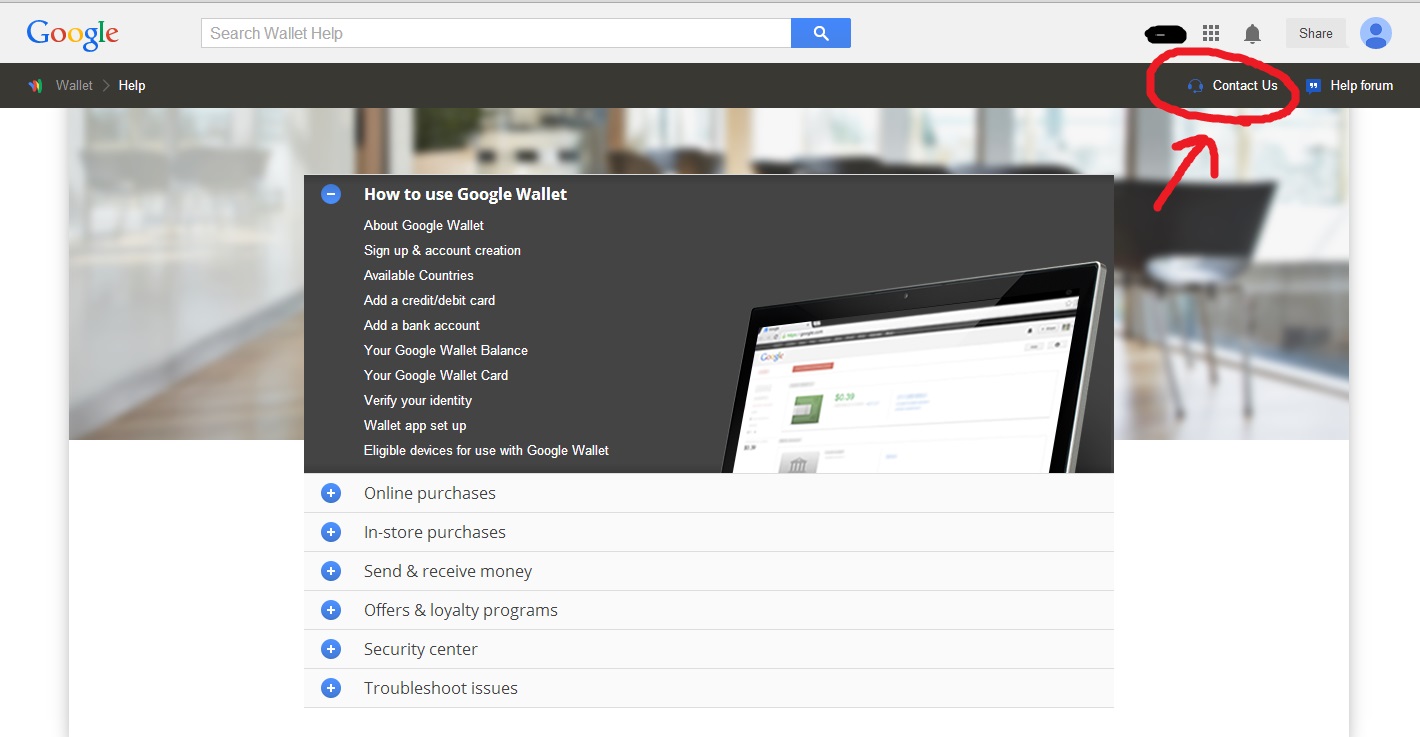Expand the Security center section
Screen dimensions: 1420x737
pyautogui.click(x=331, y=649)
